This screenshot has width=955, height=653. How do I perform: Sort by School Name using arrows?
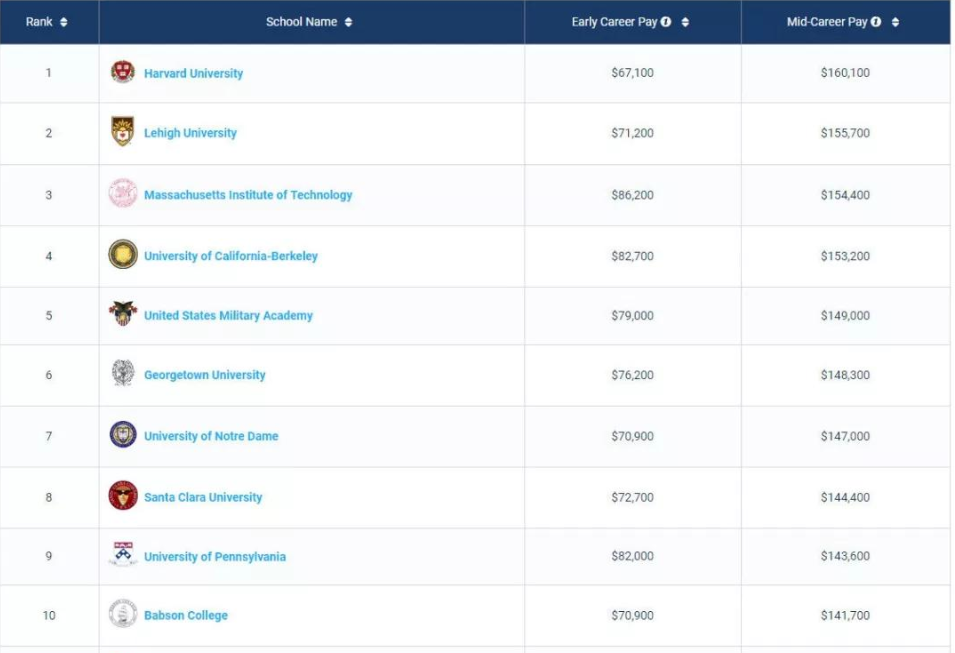[348, 22]
